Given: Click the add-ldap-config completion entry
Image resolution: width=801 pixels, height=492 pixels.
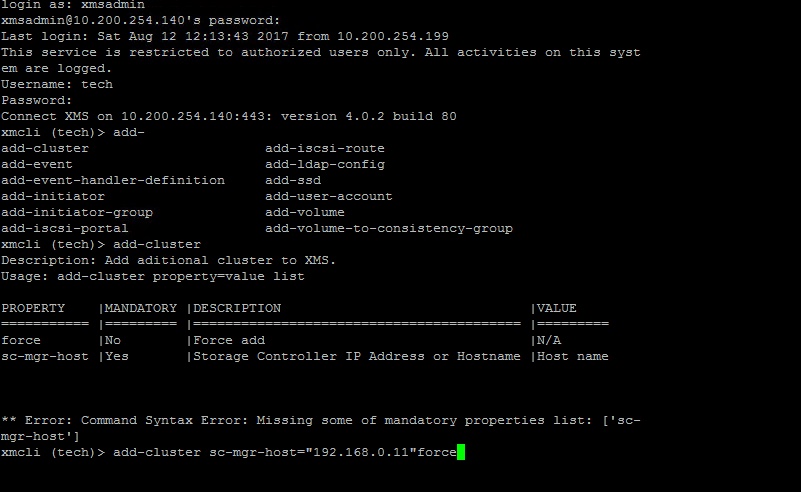Looking at the screenshot, I should (x=324, y=164).
